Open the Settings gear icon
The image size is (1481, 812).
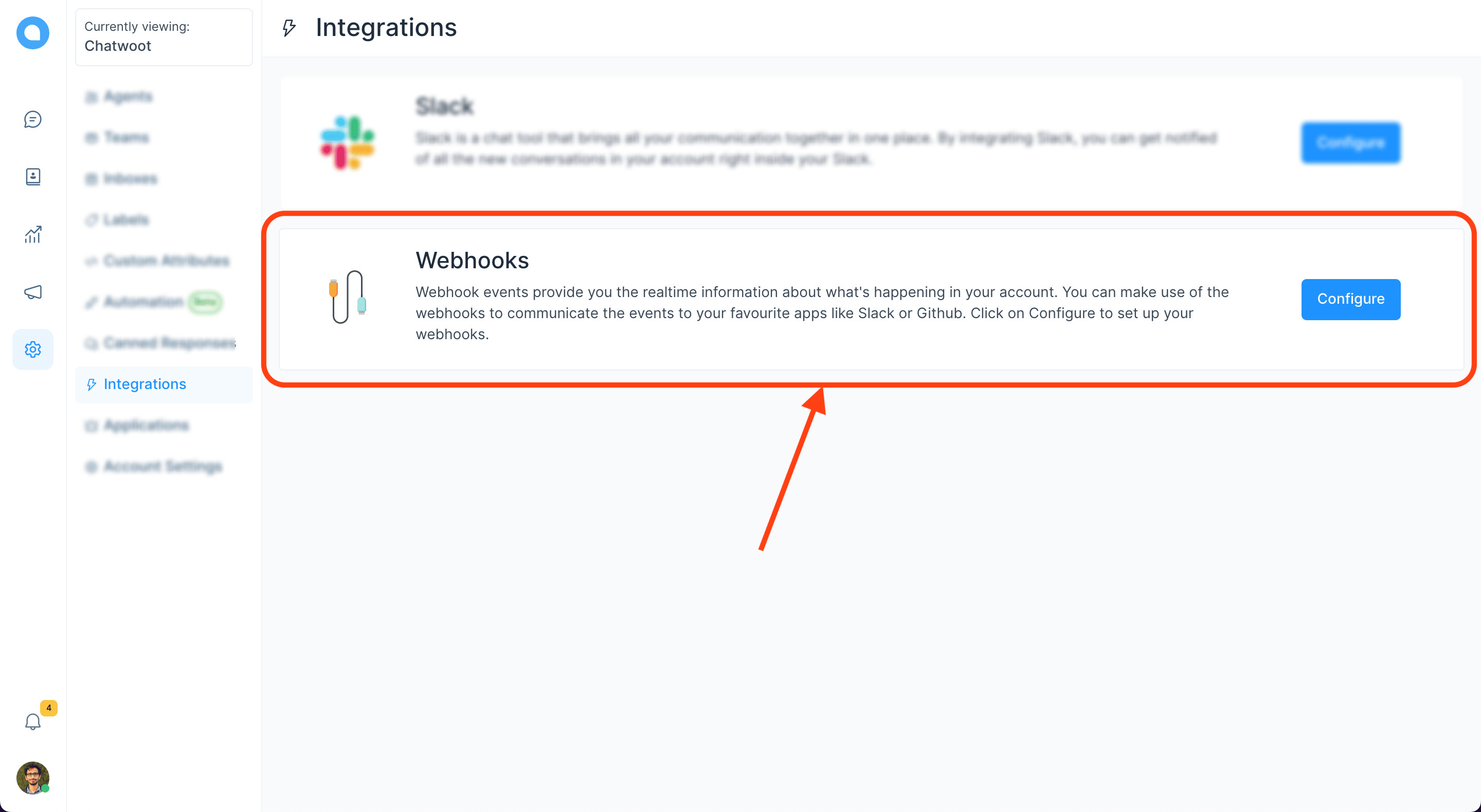(x=32, y=349)
